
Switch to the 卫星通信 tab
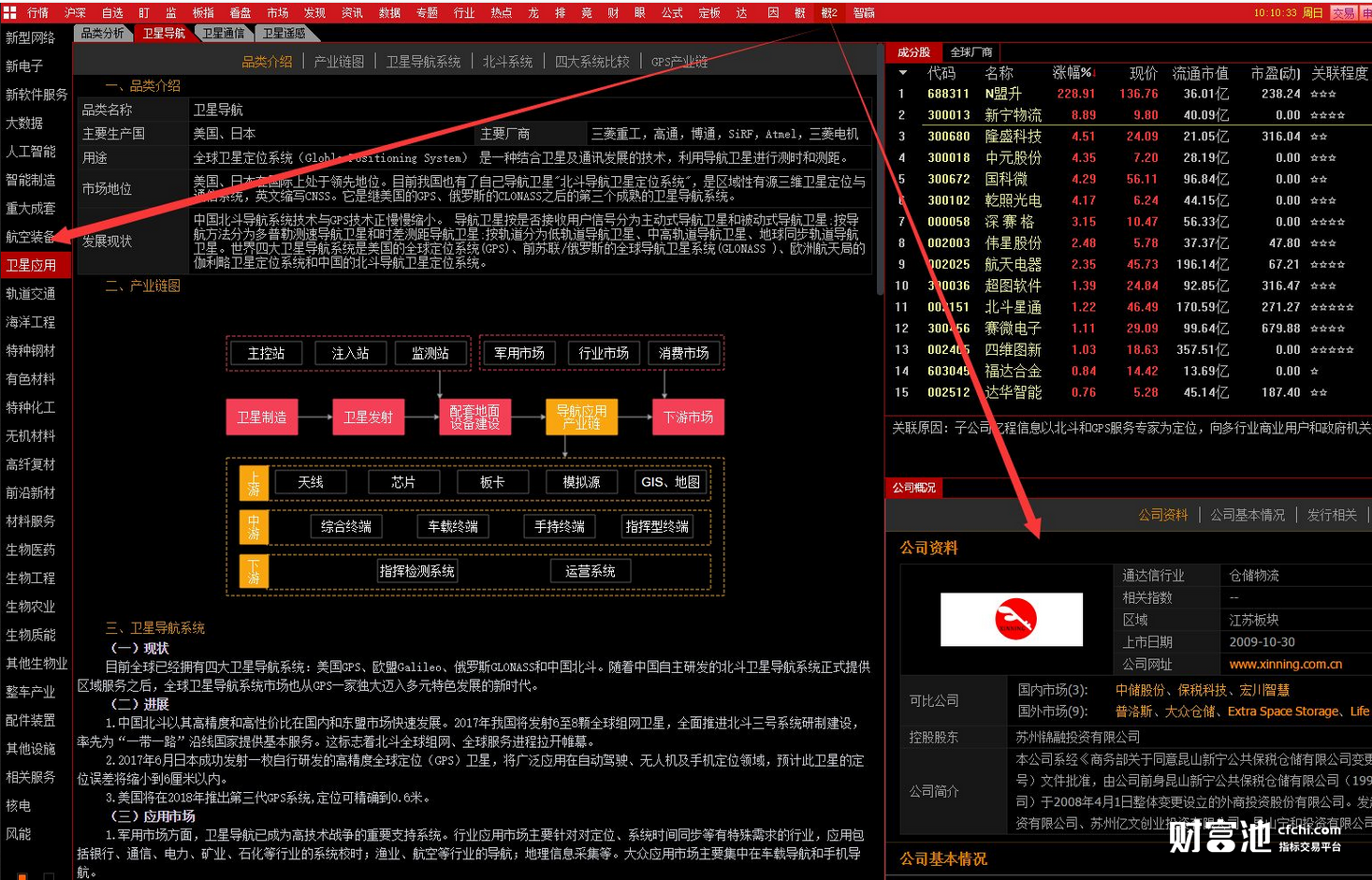[x=224, y=33]
